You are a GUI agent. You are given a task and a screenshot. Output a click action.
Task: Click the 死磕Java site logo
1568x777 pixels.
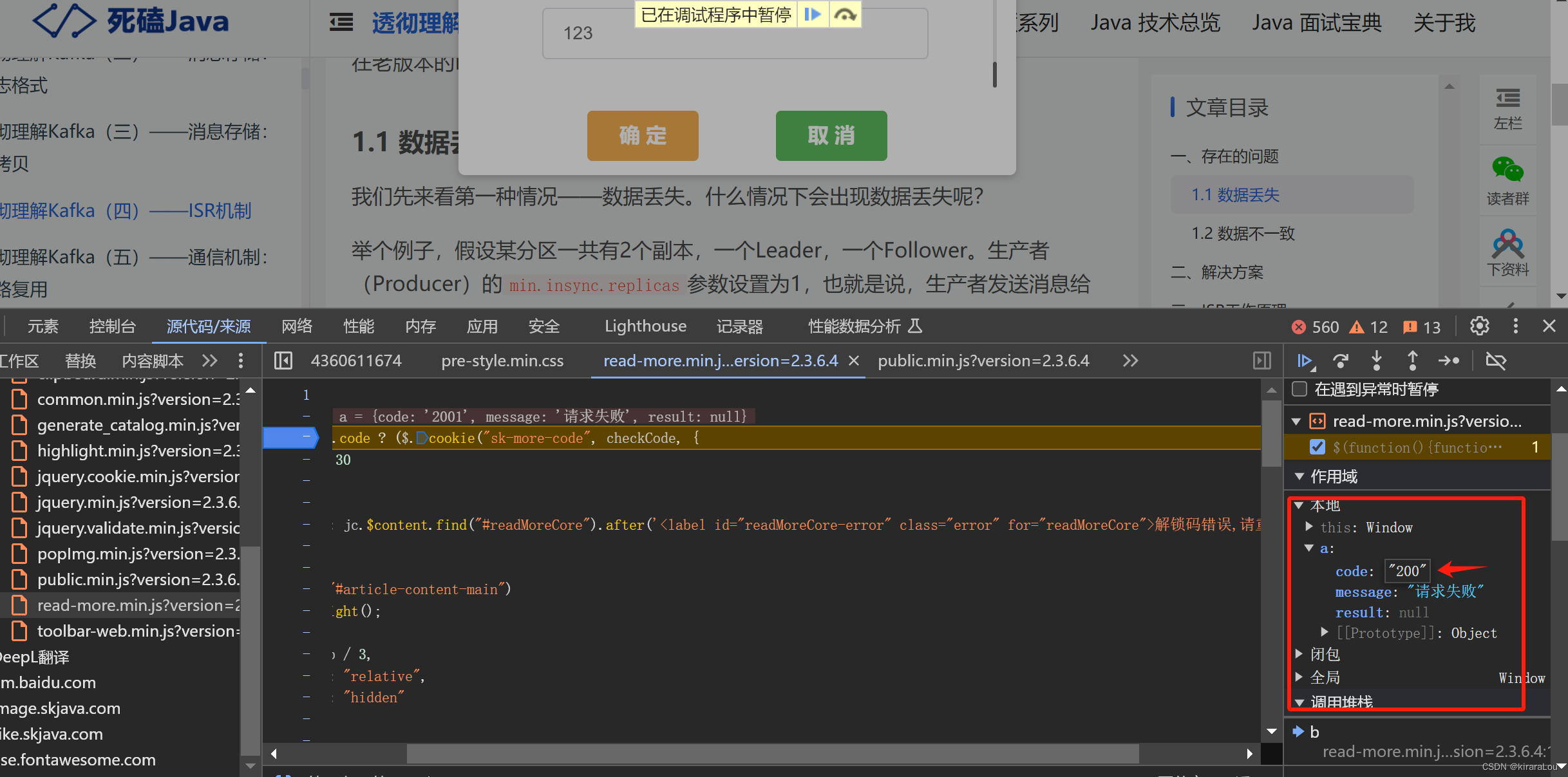click(x=131, y=21)
